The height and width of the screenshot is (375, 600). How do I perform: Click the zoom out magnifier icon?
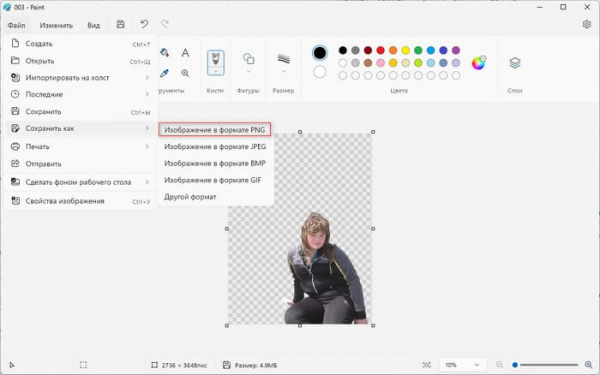click(499, 365)
